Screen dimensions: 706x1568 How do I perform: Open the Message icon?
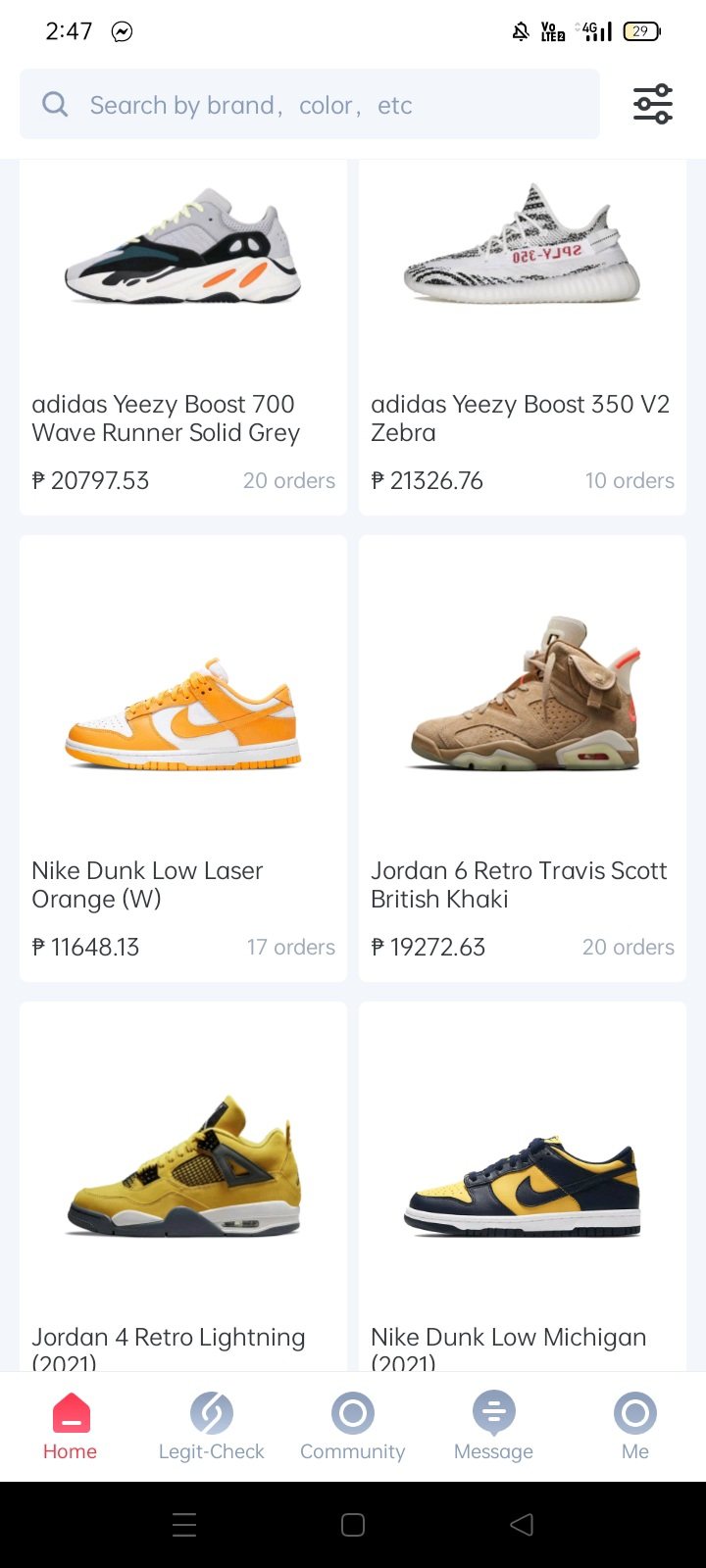pyautogui.click(x=493, y=1412)
